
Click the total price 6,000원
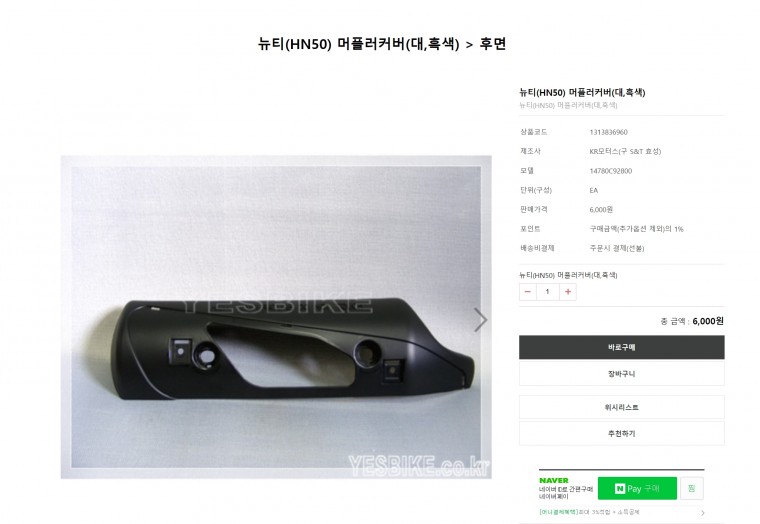[708, 321]
